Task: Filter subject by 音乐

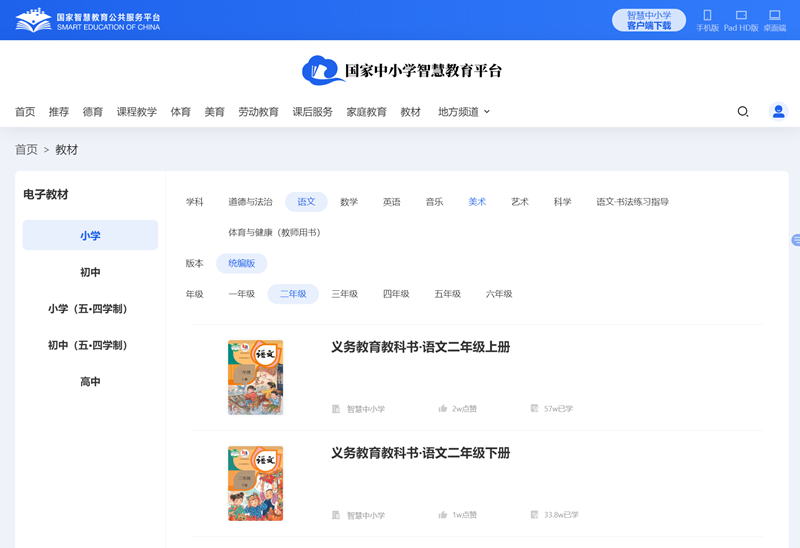Action: click(x=434, y=202)
